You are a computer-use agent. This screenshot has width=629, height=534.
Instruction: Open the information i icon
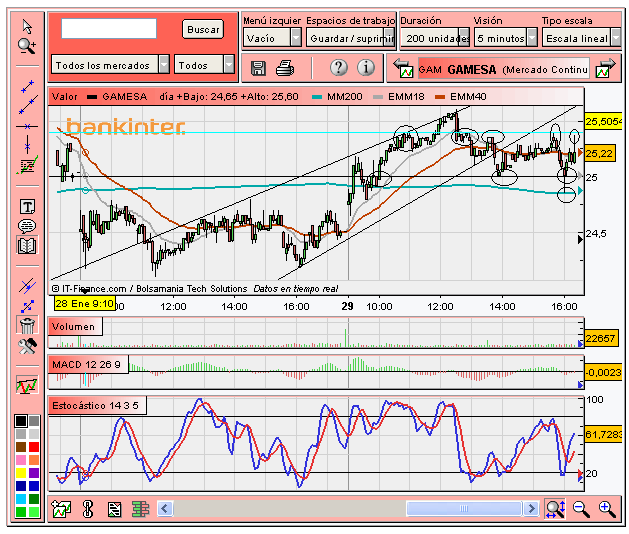click(x=365, y=67)
